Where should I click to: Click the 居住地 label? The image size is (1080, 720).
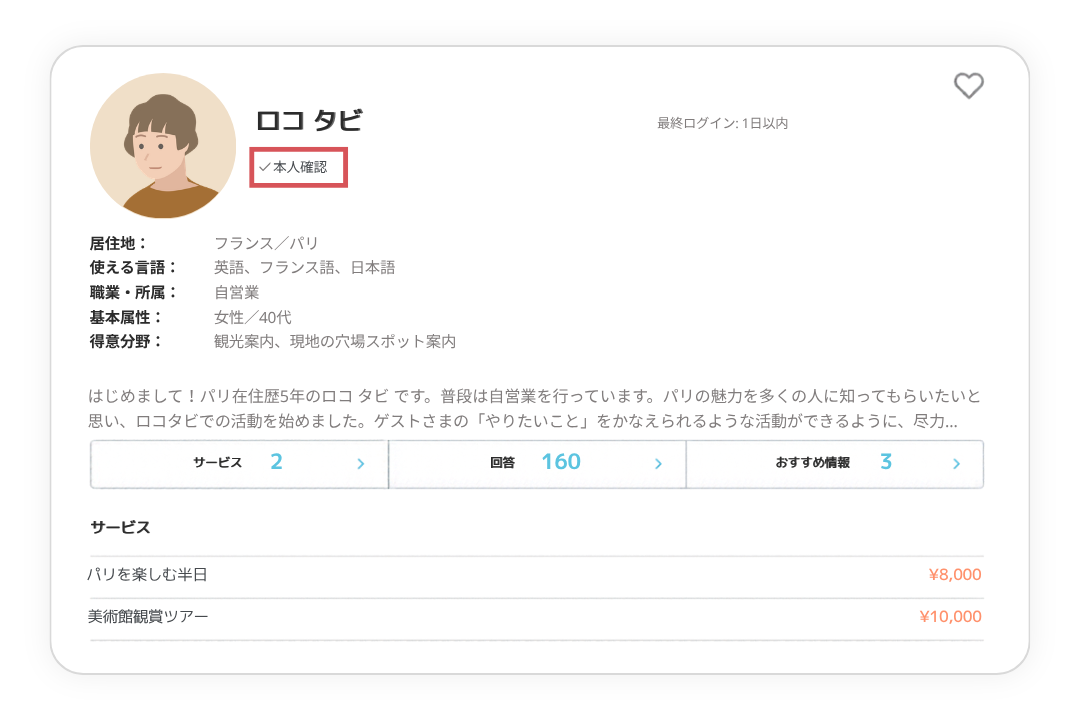click(x=118, y=243)
